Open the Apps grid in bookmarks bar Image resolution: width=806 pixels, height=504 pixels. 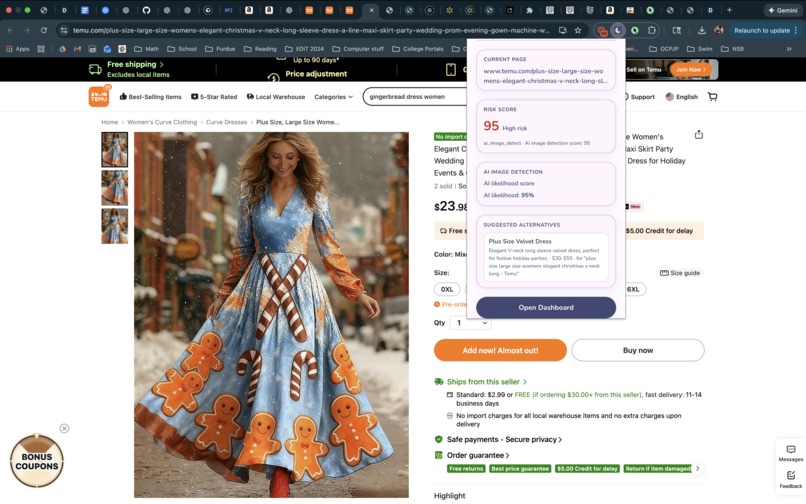[18, 49]
